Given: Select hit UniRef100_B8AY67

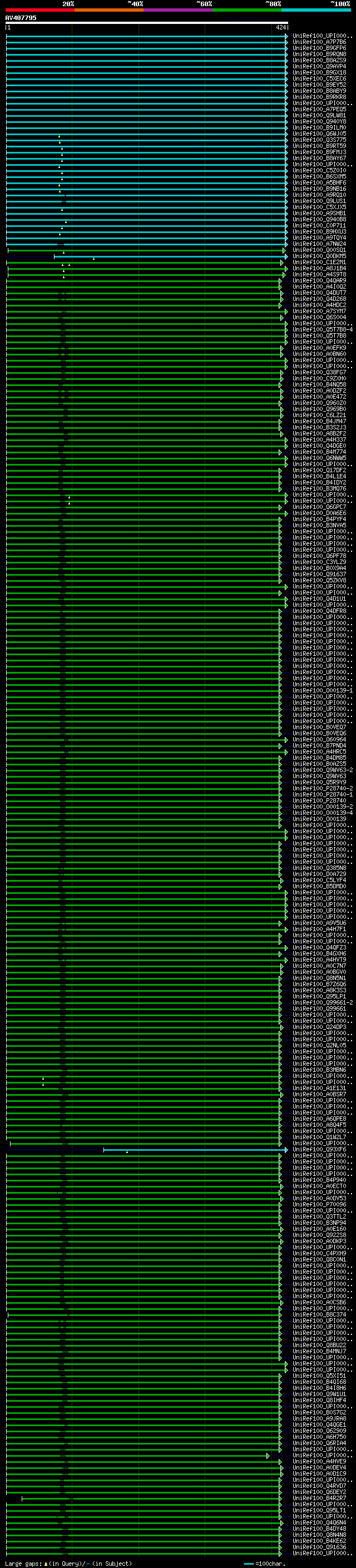Looking at the screenshot, I should pyautogui.click(x=319, y=159).
